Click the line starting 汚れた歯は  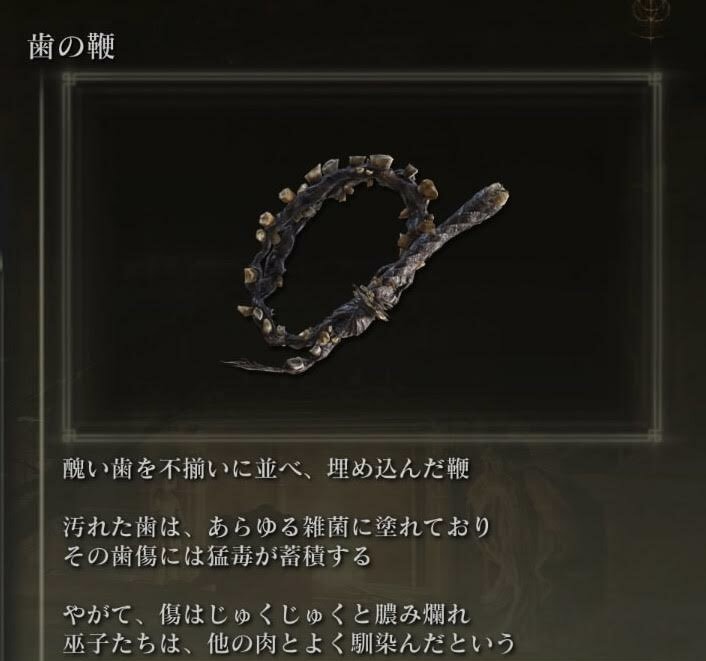[x=276, y=527]
